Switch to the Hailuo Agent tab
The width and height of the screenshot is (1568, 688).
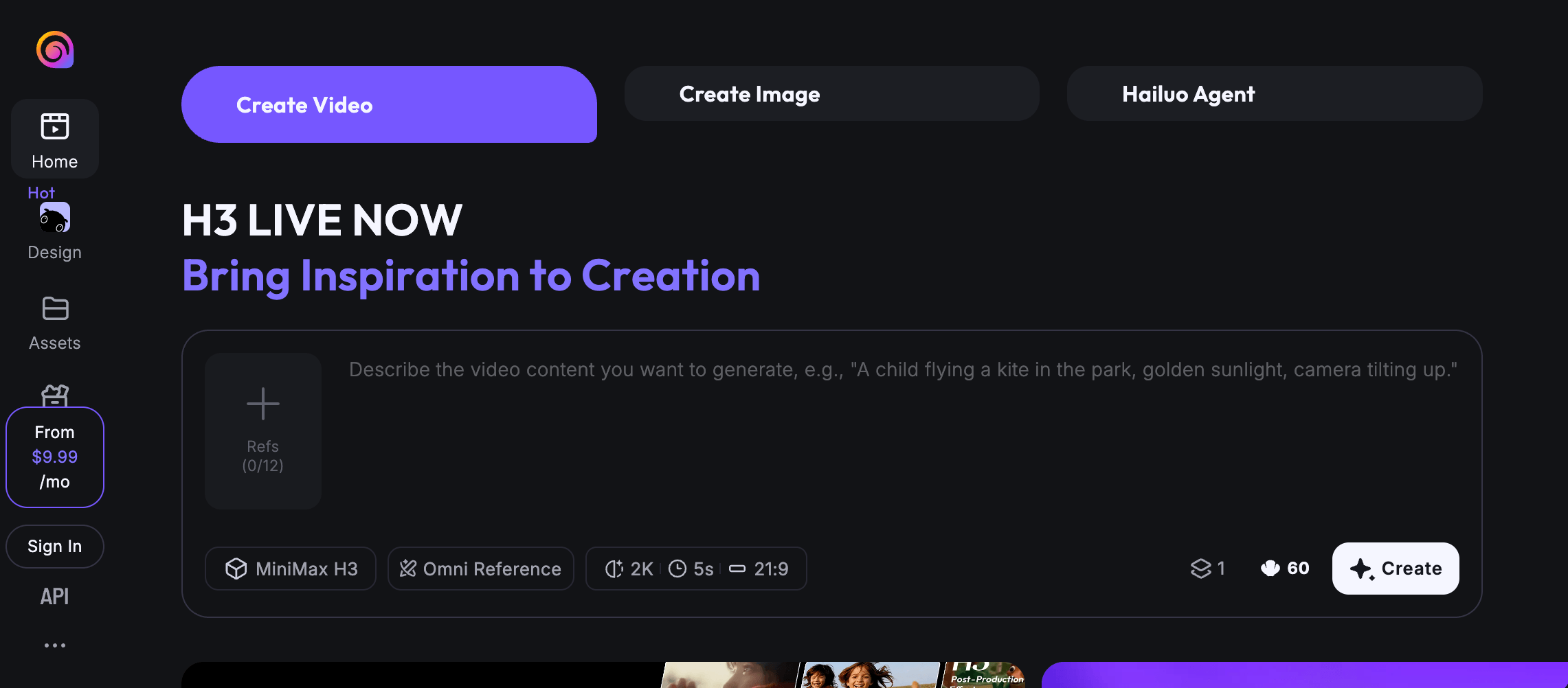tap(1275, 93)
